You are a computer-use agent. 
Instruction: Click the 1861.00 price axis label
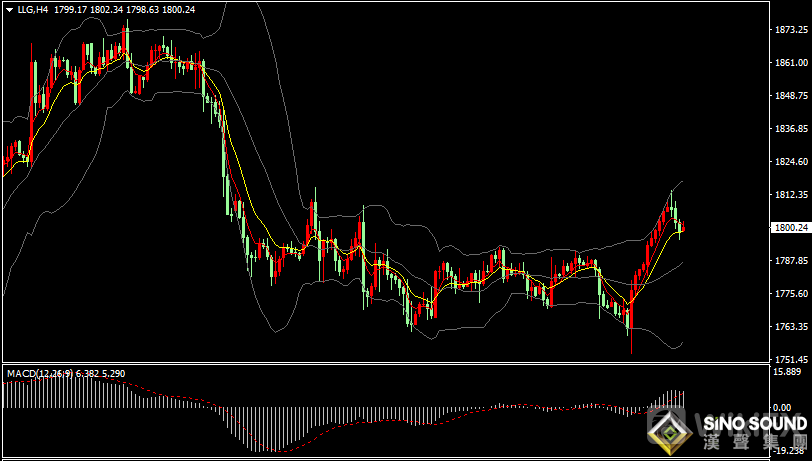[x=791, y=63]
